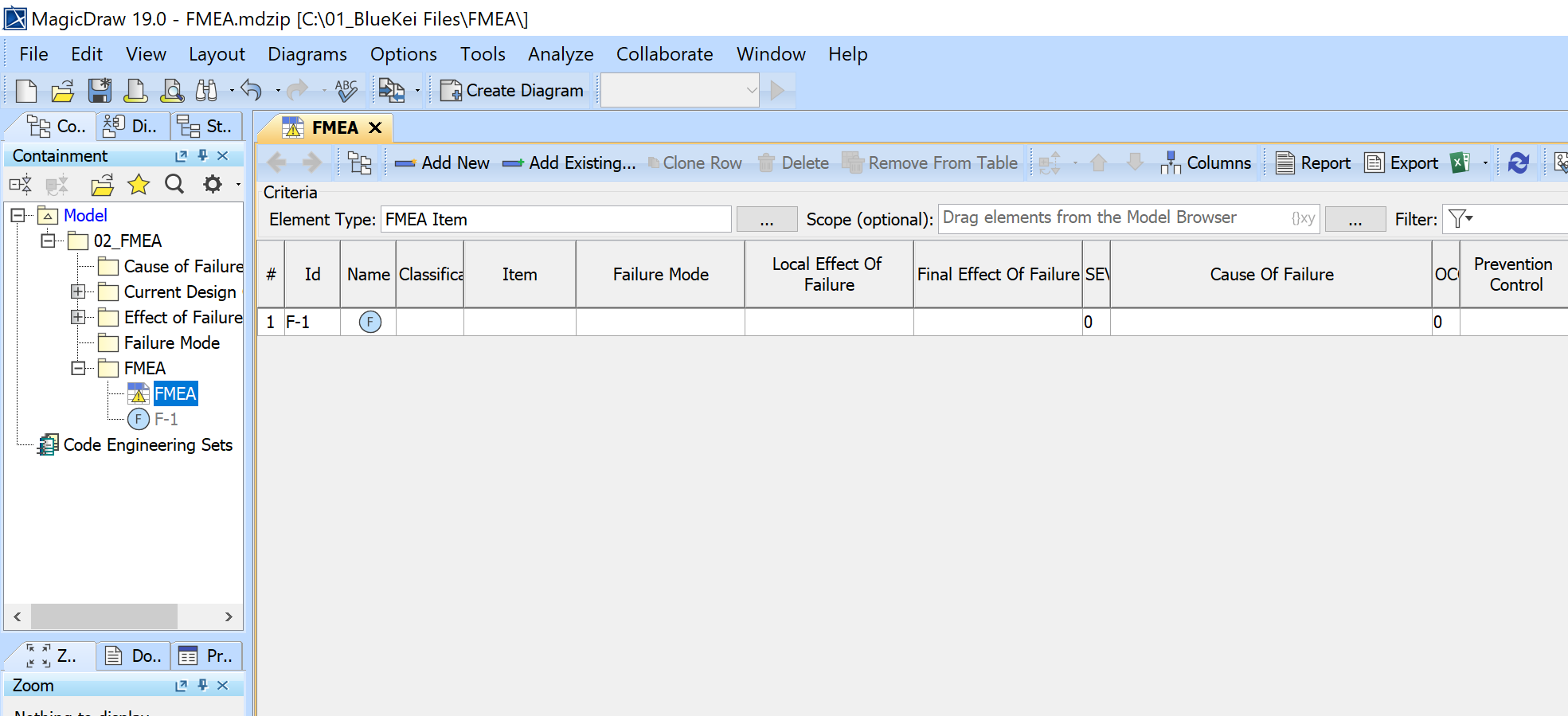This screenshot has height=716, width=1568.
Task: Click the select in containment tree icon
Action: click(360, 162)
